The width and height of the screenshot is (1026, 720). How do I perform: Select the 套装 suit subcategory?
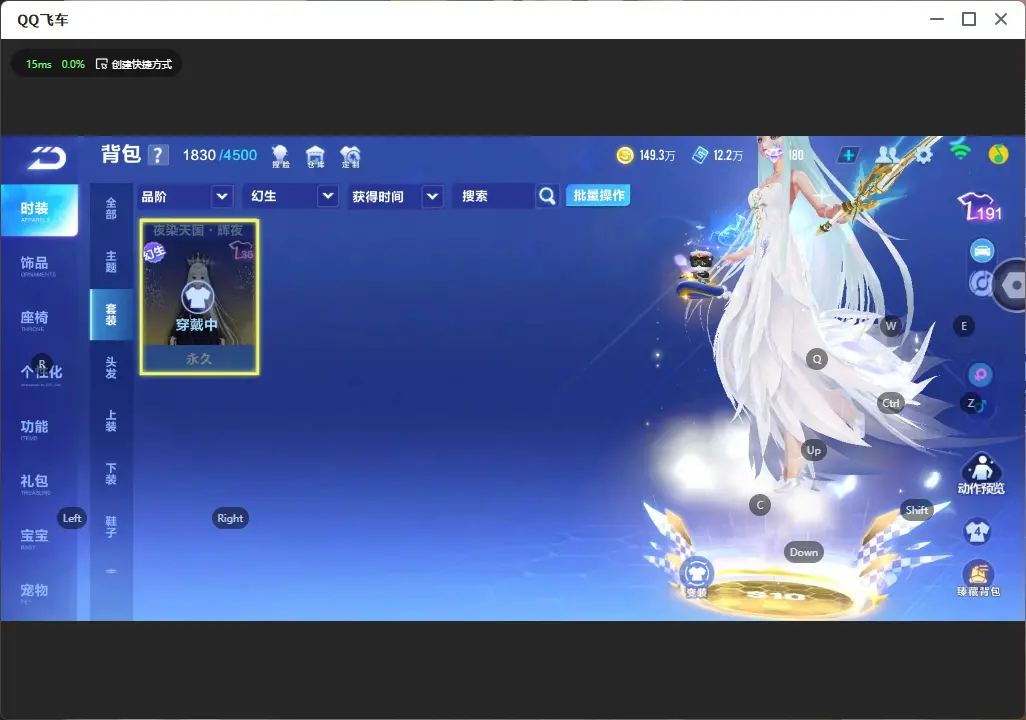111,315
